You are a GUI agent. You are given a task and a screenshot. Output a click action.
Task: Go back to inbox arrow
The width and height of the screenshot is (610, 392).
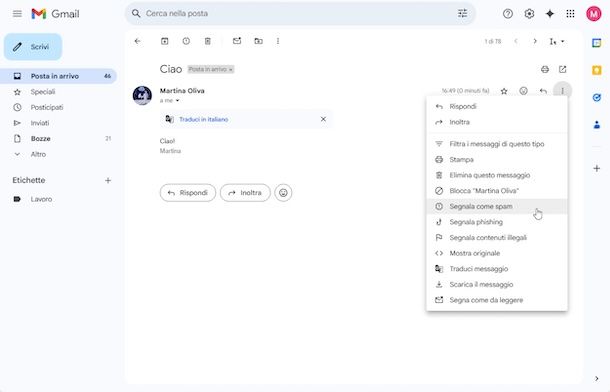[137, 41]
